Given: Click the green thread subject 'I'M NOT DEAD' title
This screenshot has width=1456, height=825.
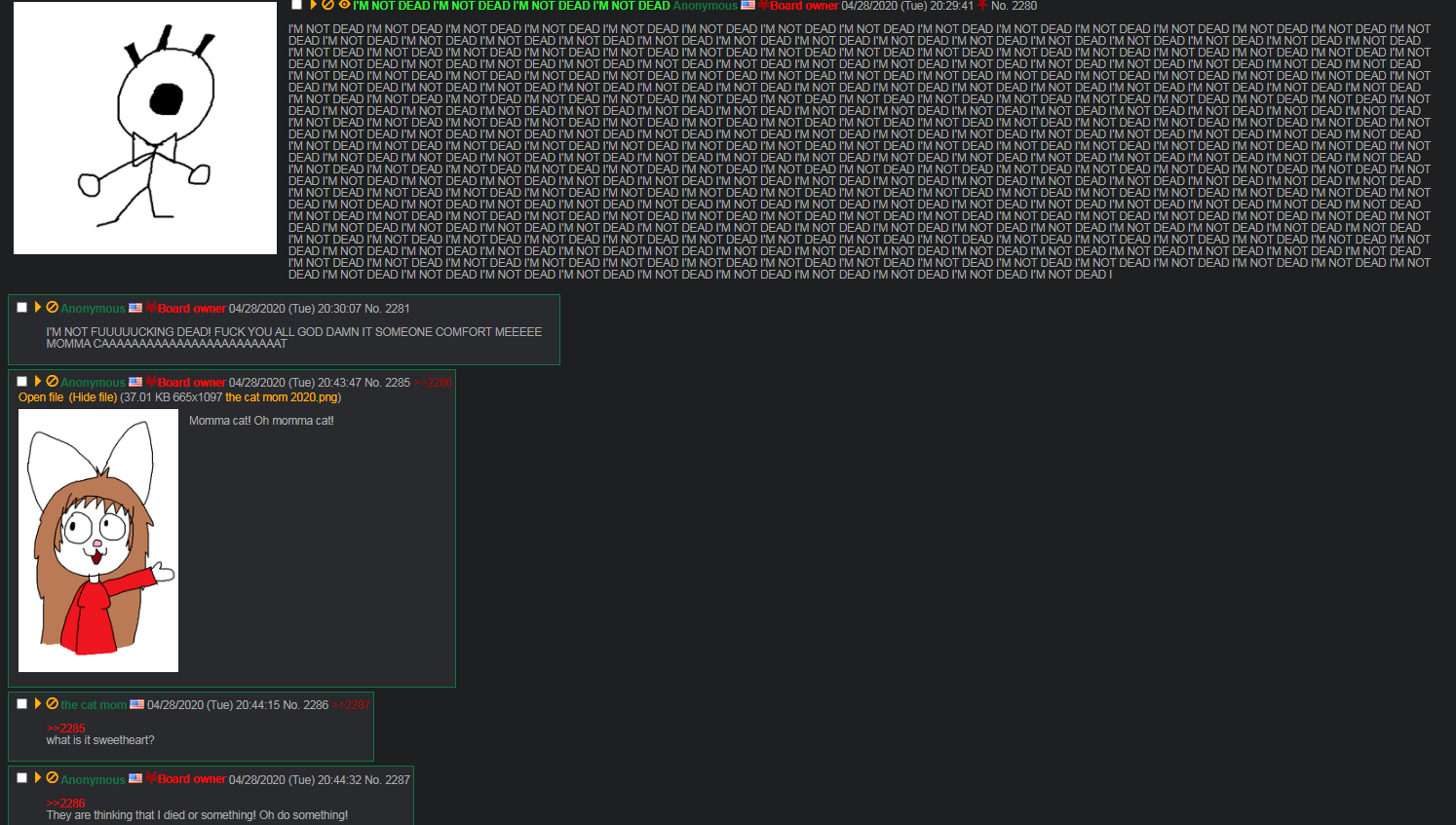Looking at the screenshot, I should pos(512,6).
